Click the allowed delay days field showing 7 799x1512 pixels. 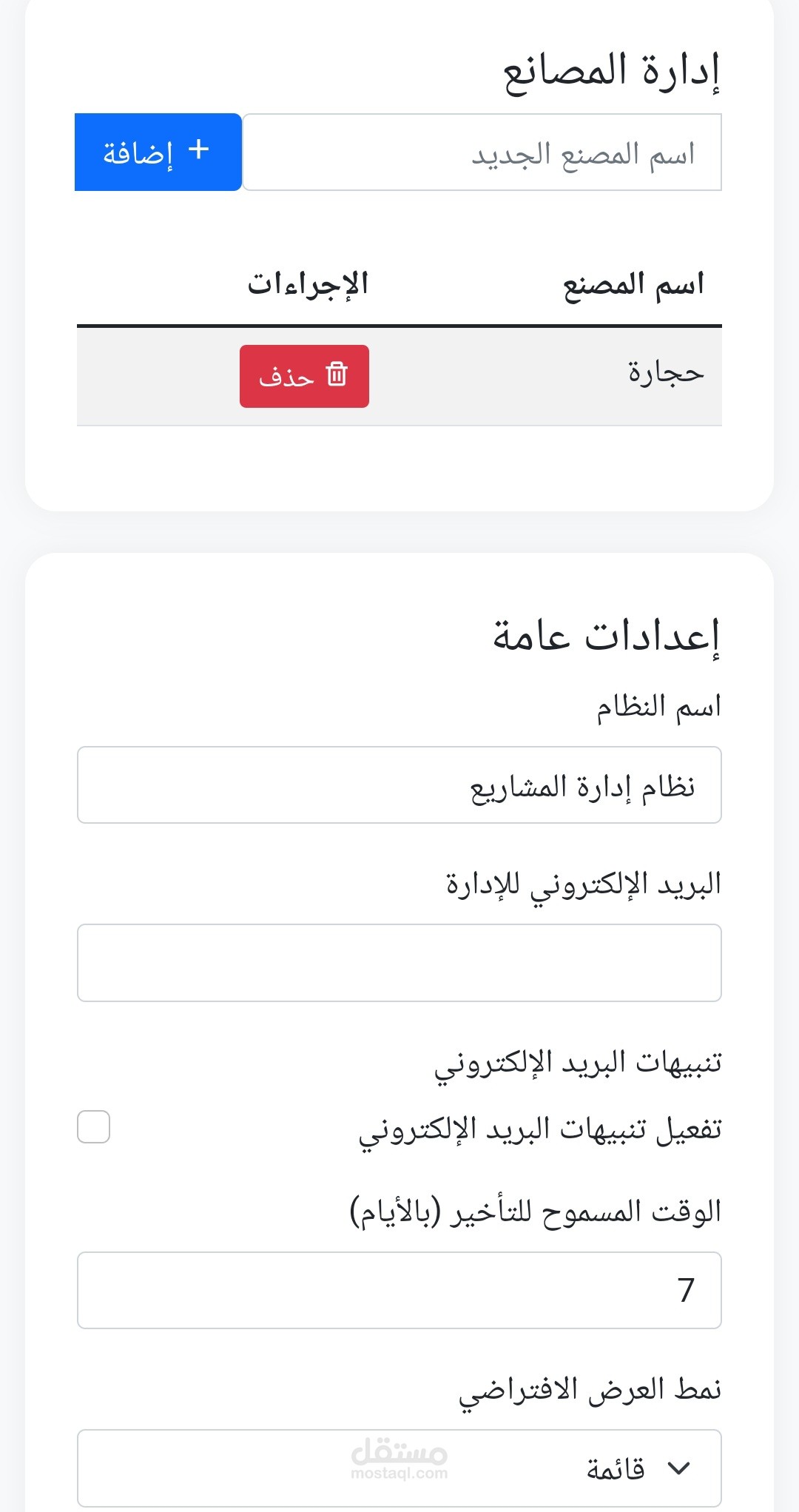tap(399, 1290)
